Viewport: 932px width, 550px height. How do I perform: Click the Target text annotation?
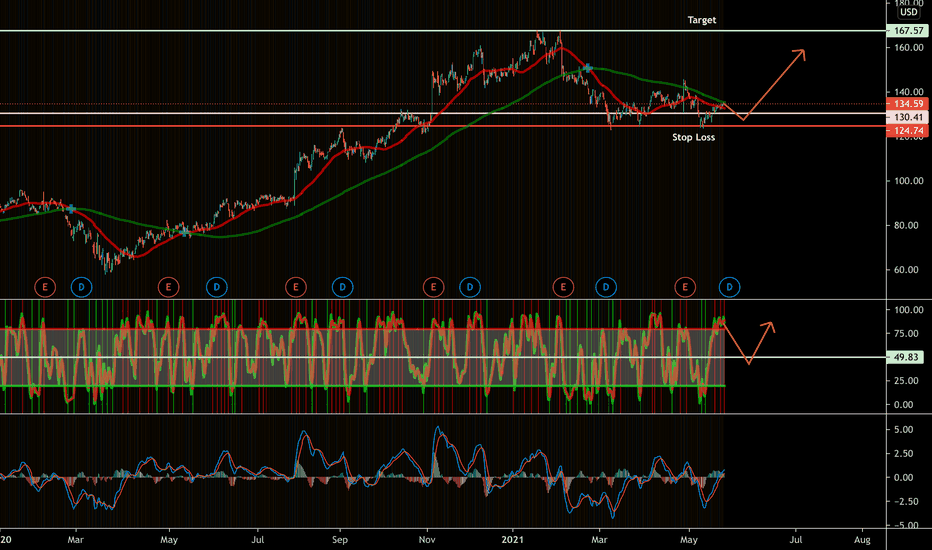[x=701, y=20]
